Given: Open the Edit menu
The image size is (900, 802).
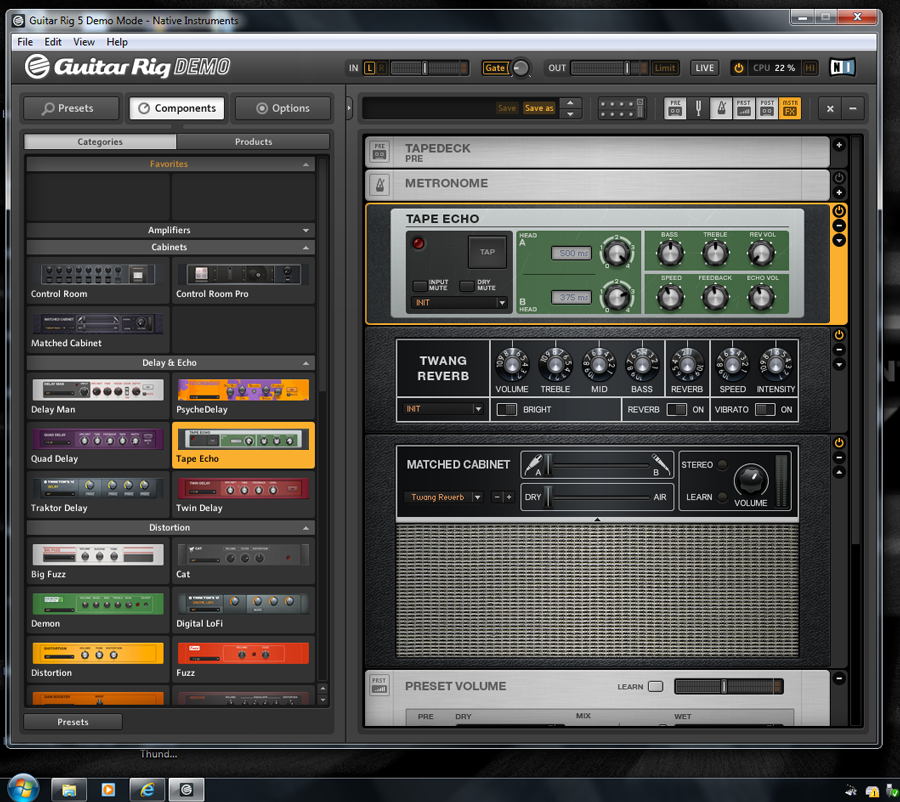Looking at the screenshot, I should point(53,42).
